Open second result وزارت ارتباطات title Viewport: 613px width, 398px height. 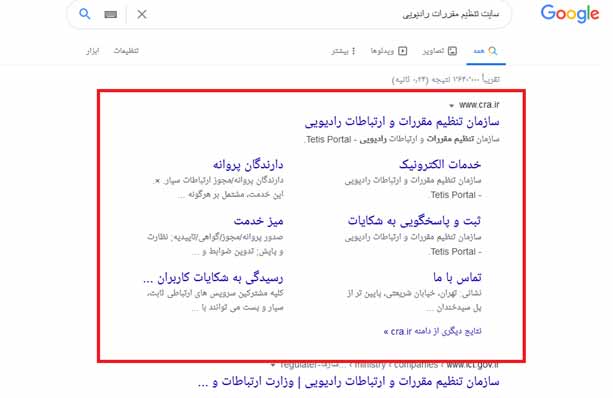pyautogui.click(x=349, y=382)
